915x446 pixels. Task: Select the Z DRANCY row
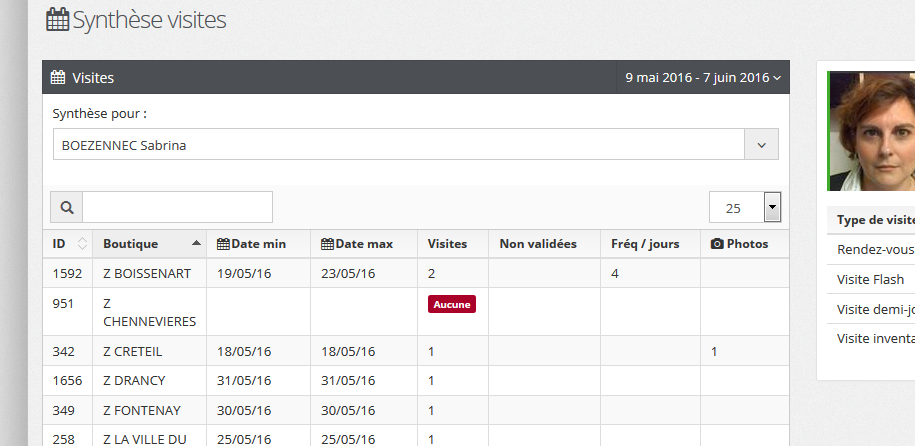(x=134, y=380)
